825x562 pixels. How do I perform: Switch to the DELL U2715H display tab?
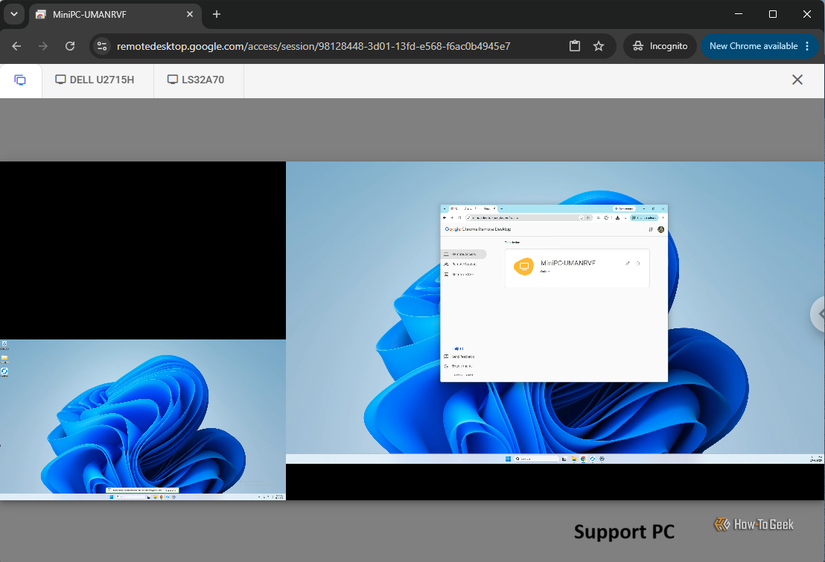95,80
